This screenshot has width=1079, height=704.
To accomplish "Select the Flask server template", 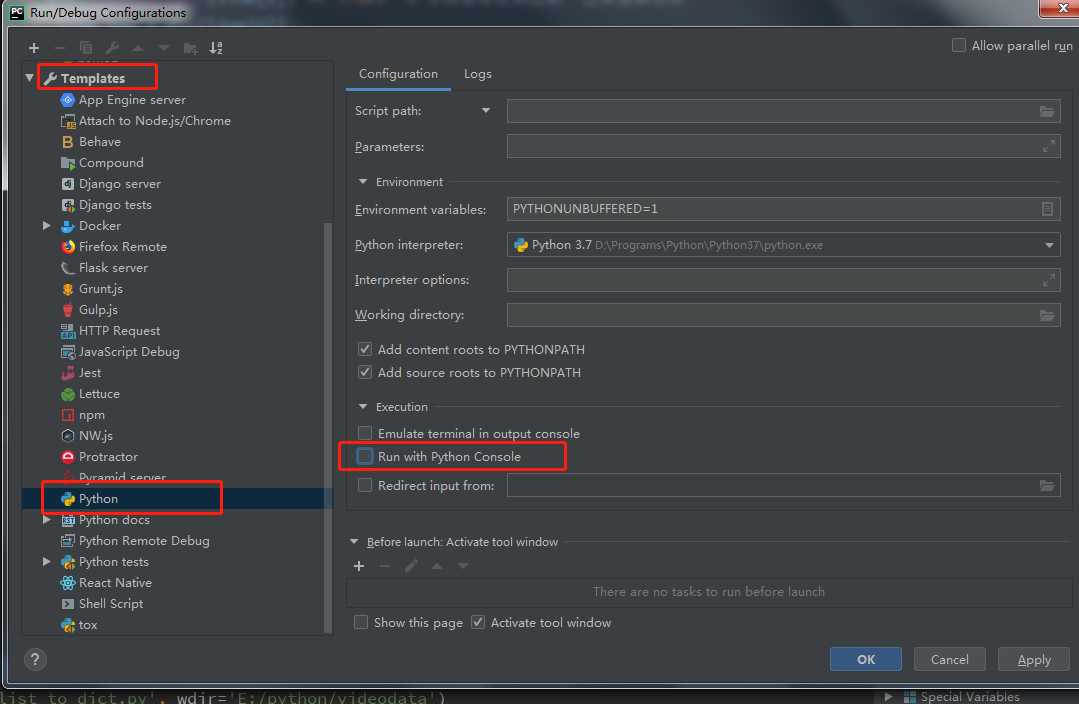I will [105, 268].
